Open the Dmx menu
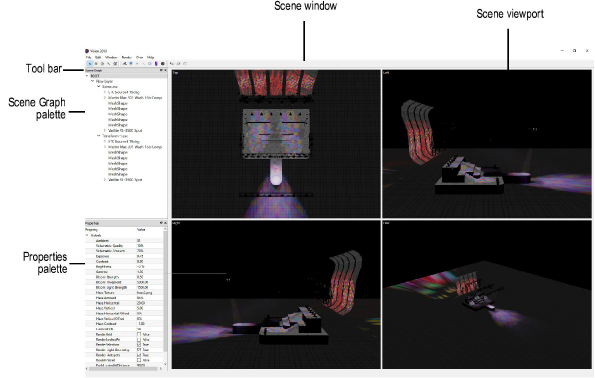The width and height of the screenshot is (595, 378). pyautogui.click(x=140, y=57)
